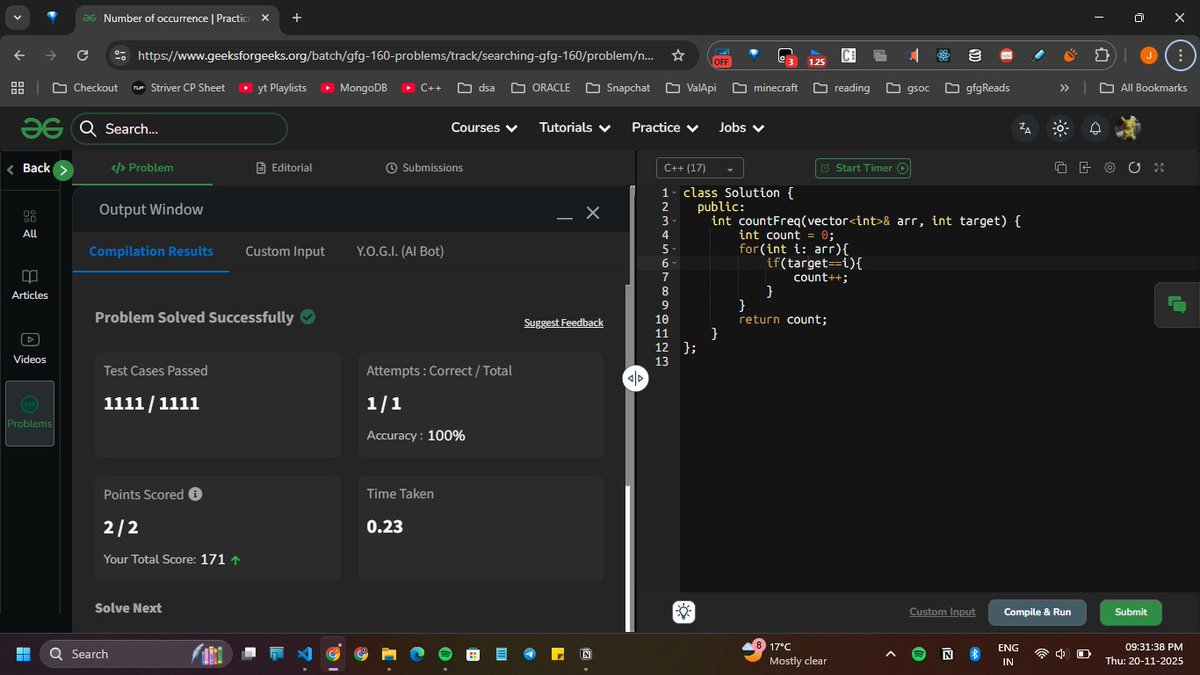The height and width of the screenshot is (675, 1200).
Task: Open a new browser tab
Action: click(x=296, y=18)
